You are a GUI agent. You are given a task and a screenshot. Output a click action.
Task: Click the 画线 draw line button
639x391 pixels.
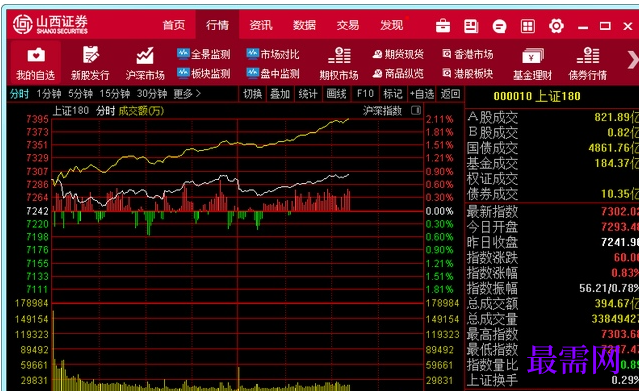coord(336,94)
